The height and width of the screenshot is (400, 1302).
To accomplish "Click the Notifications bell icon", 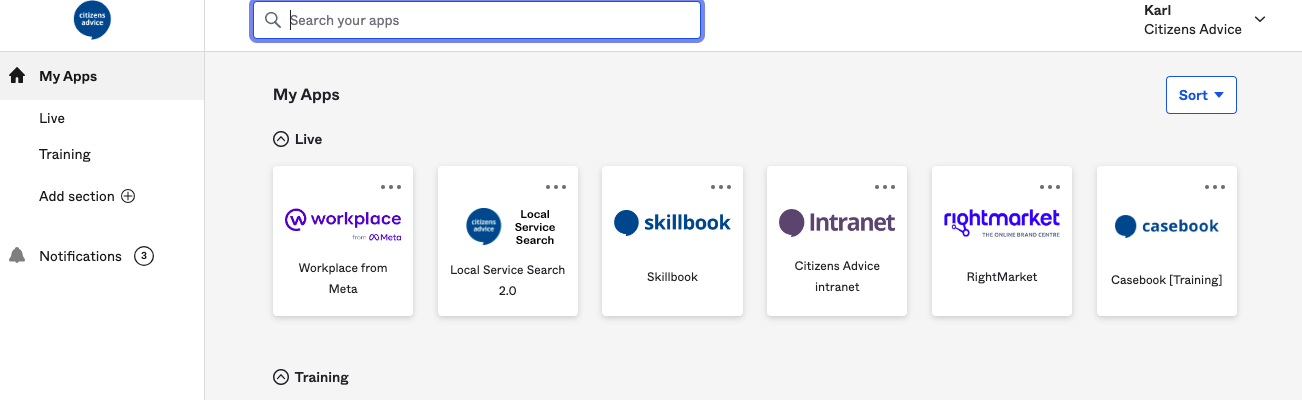I will (x=17, y=256).
